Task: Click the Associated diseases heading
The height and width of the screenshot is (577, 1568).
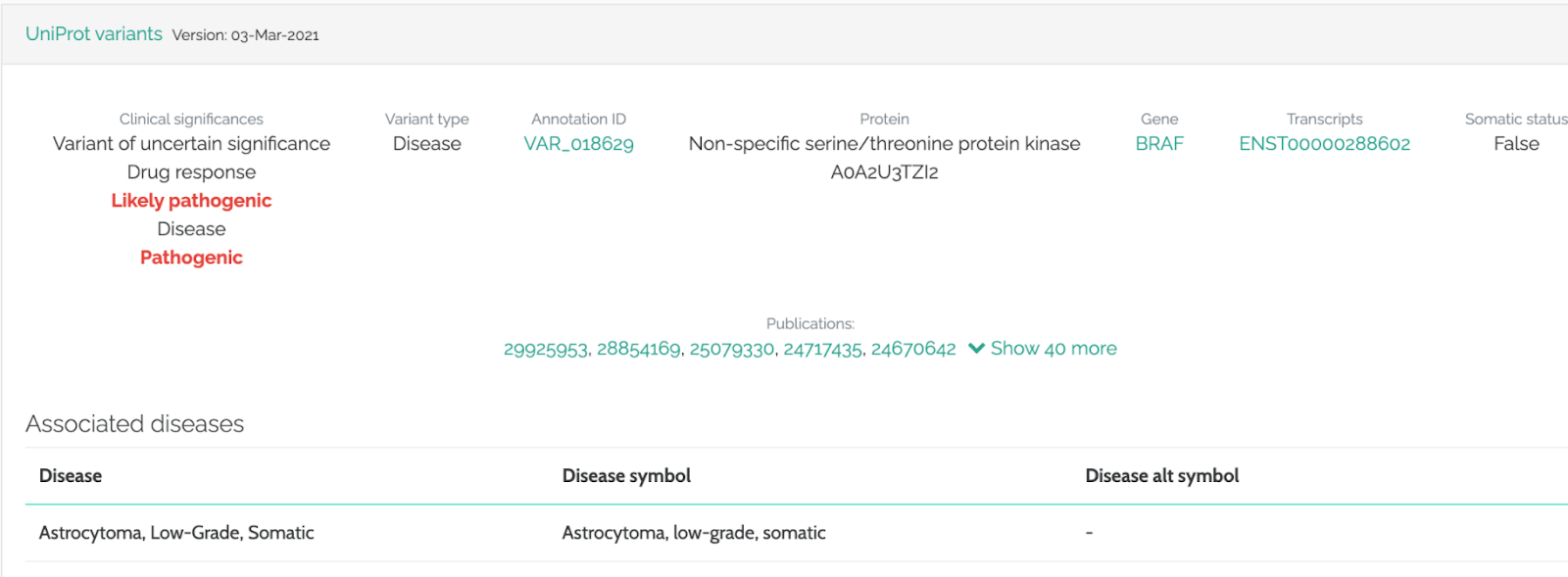Action: [135, 424]
